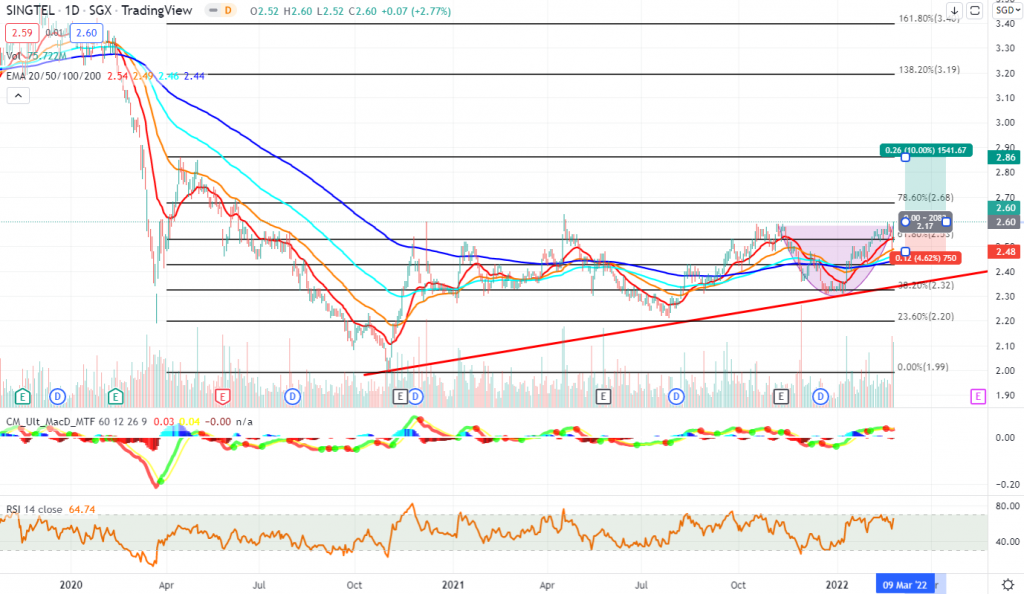Toggle fullscreen mode with the frame icon
Image resolution: width=1024 pixels, height=594 pixels.
pyautogui.click(x=974, y=10)
